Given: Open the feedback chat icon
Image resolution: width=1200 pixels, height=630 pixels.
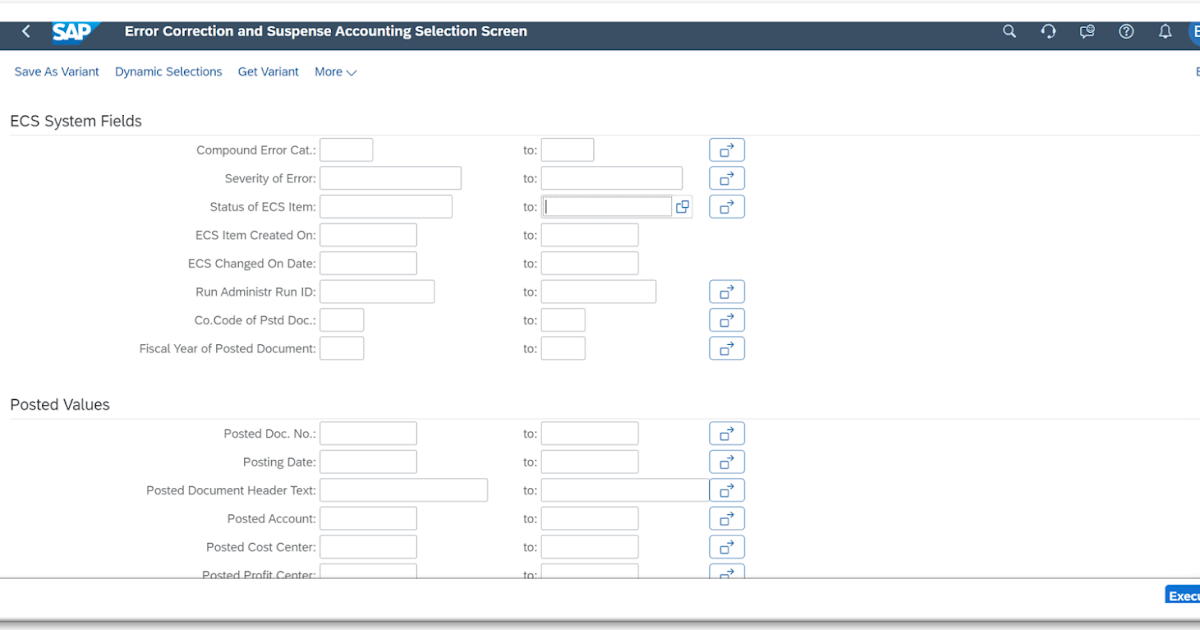Looking at the screenshot, I should click(x=1087, y=31).
